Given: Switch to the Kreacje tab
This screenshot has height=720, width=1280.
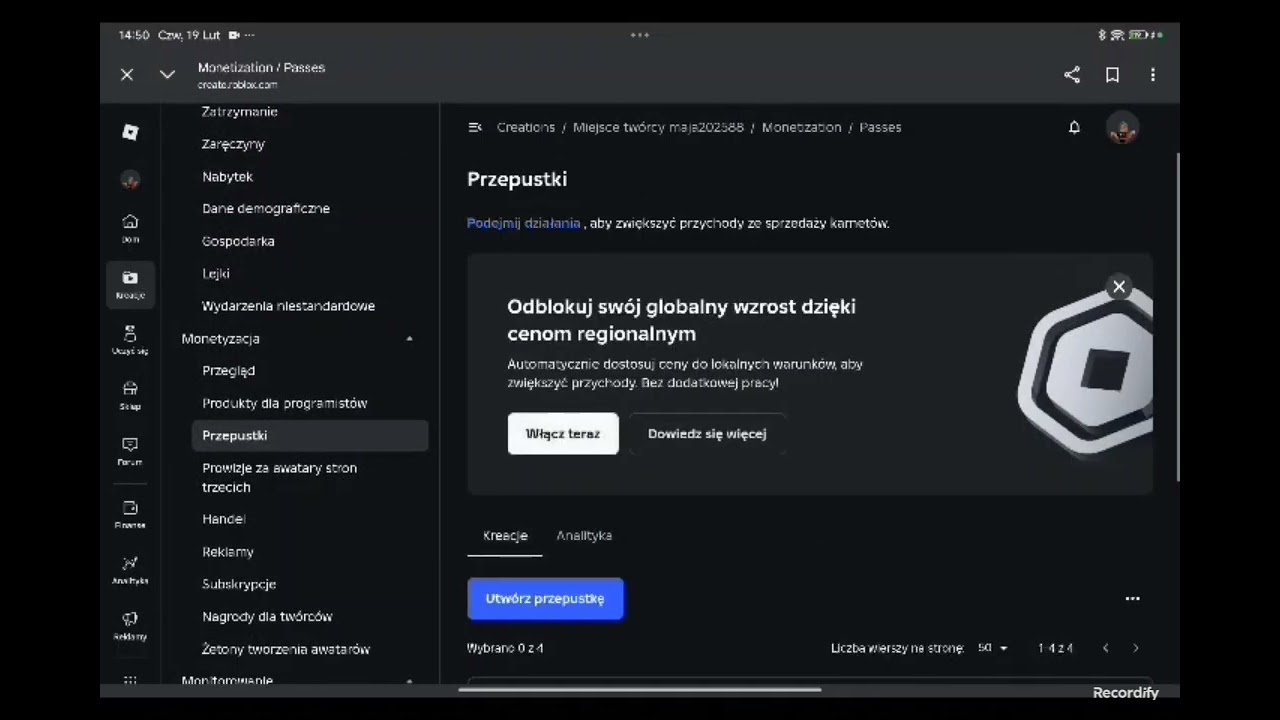Looking at the screenshot, I should 505,536.
